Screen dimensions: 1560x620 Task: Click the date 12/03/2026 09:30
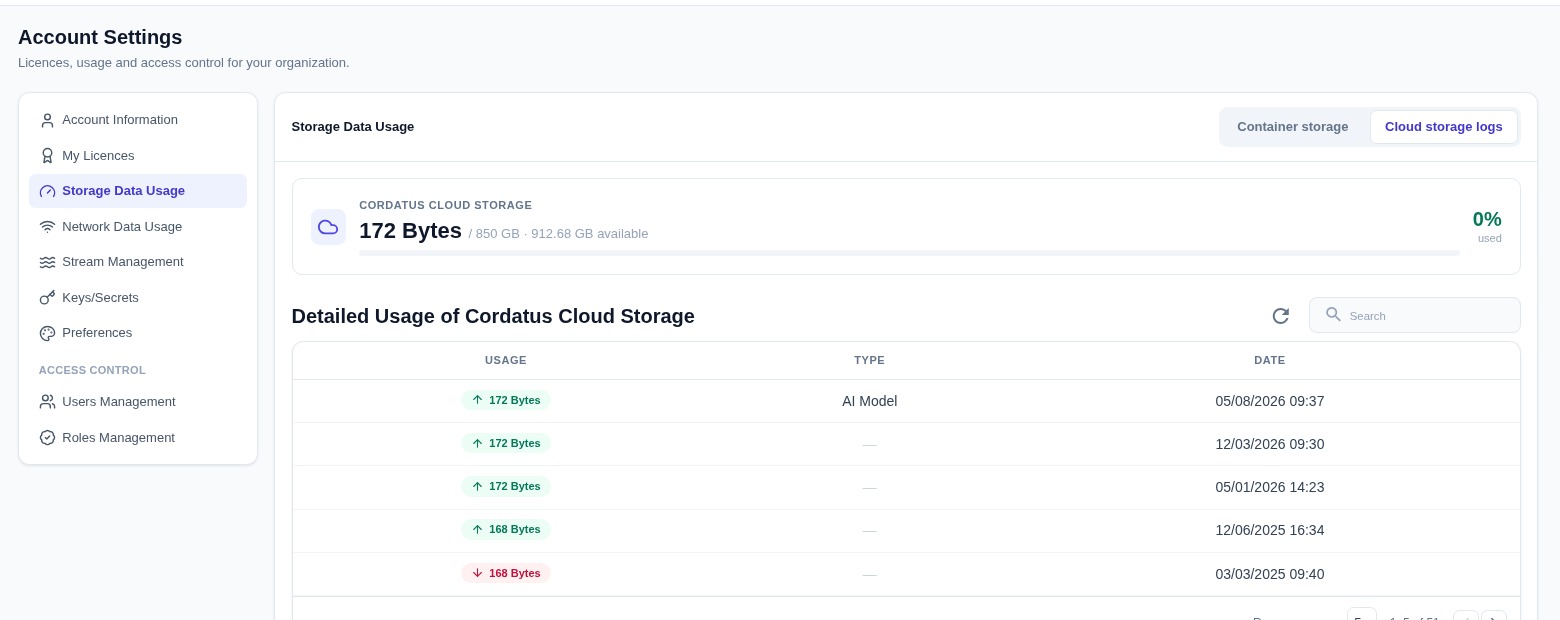point(1269,444)
